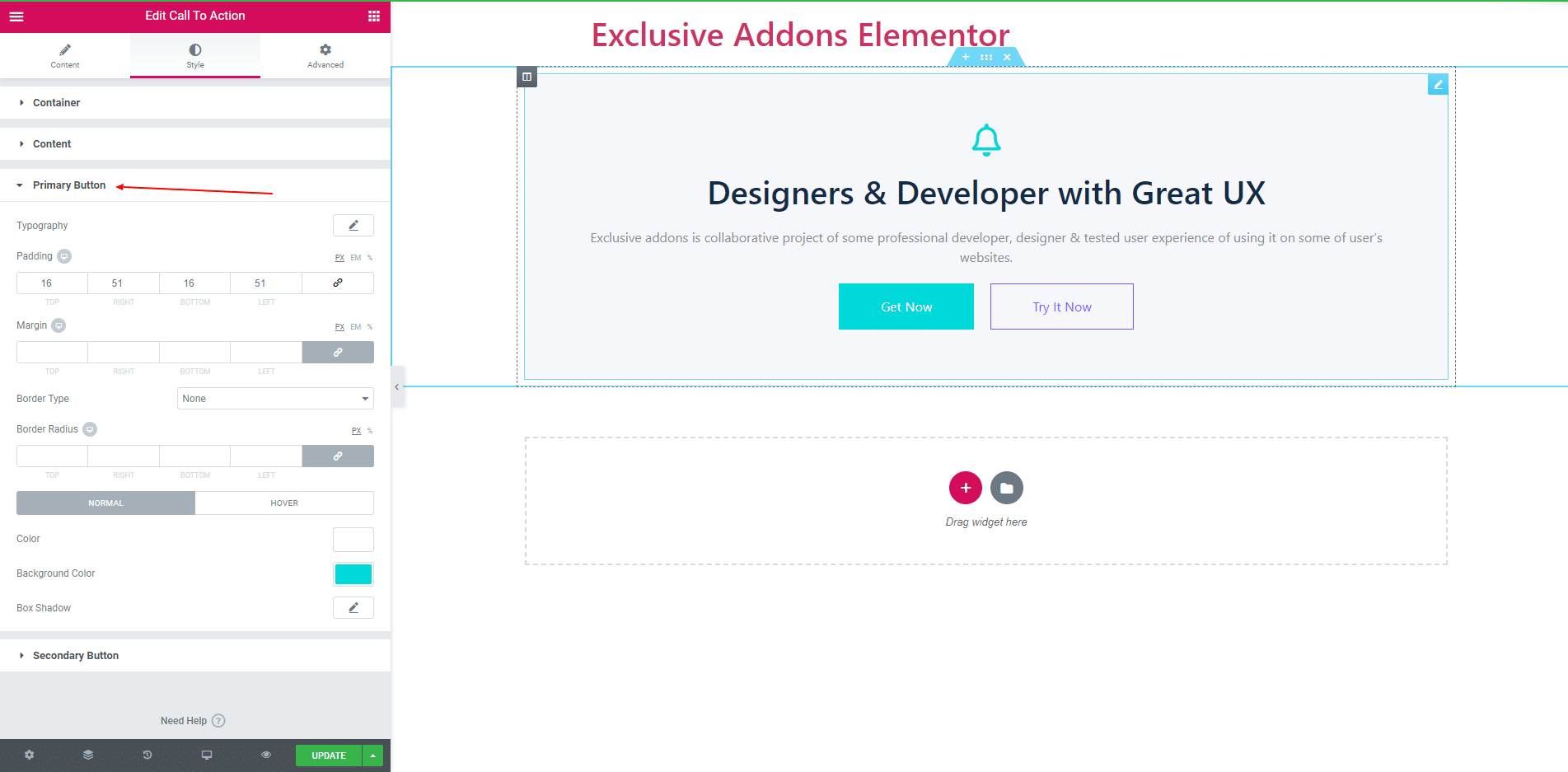Click the Get Now button
This screenshot has height=772, width=1568.
(906, 306)
